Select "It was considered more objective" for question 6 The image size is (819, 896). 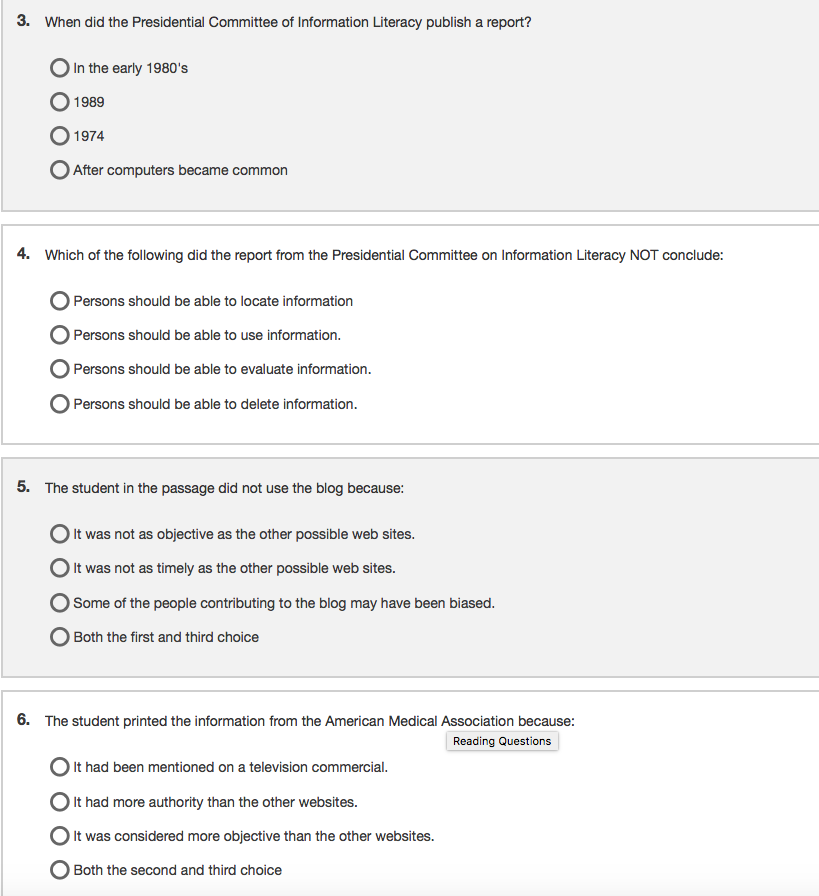pos(59,835)
